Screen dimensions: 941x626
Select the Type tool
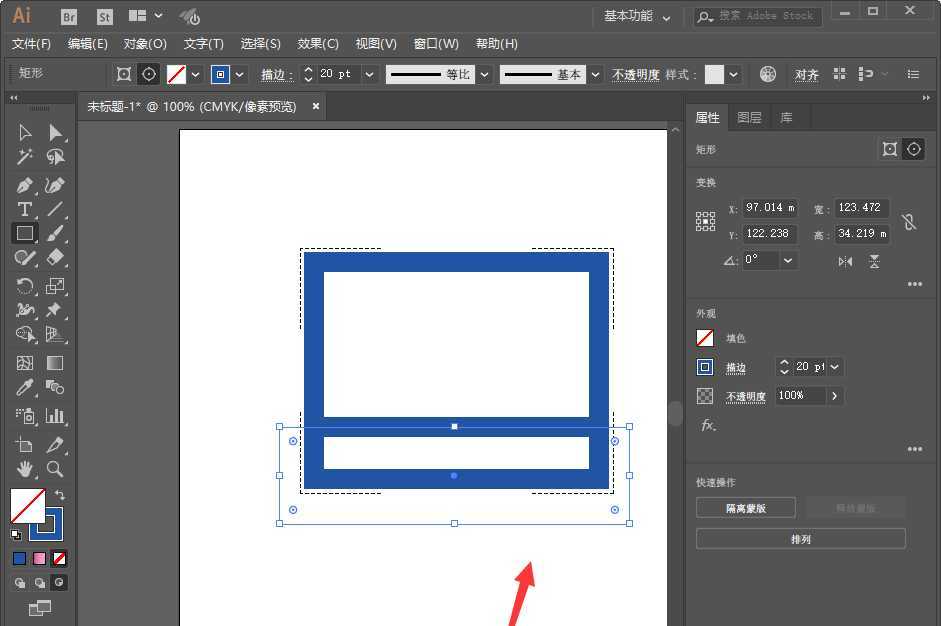25,209
